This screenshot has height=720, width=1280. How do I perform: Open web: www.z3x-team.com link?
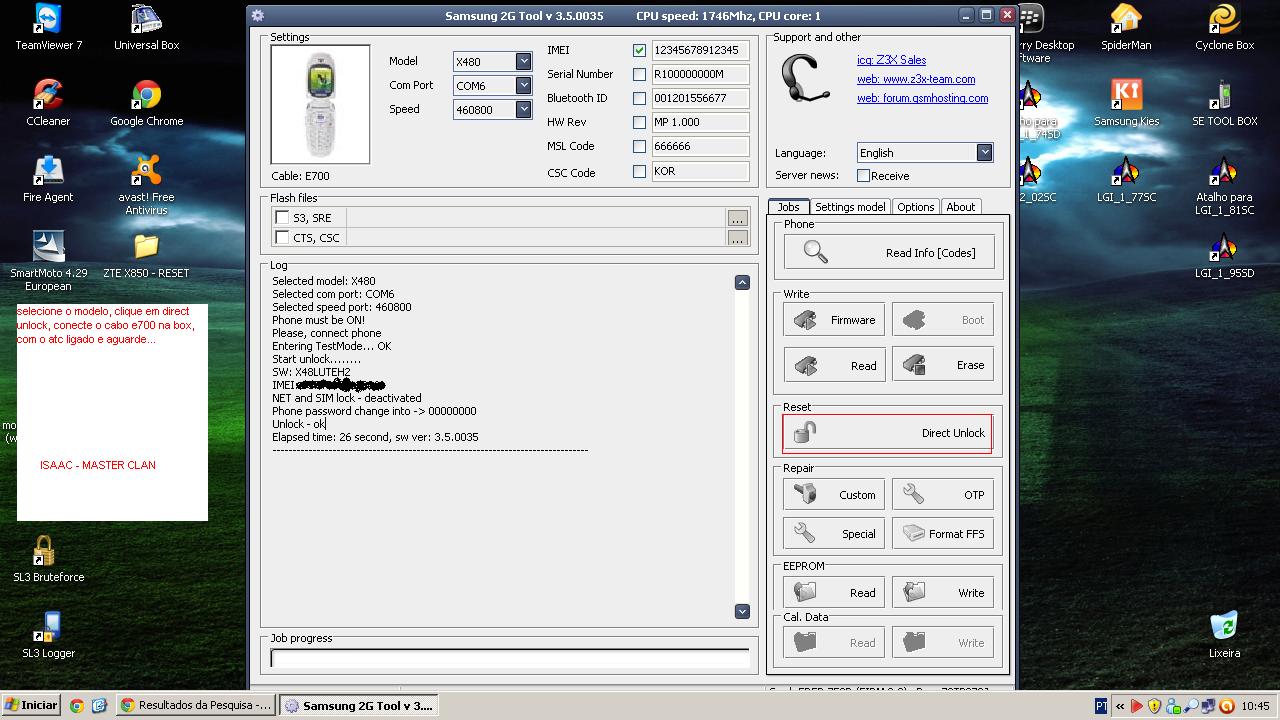[x=916, y=79]
